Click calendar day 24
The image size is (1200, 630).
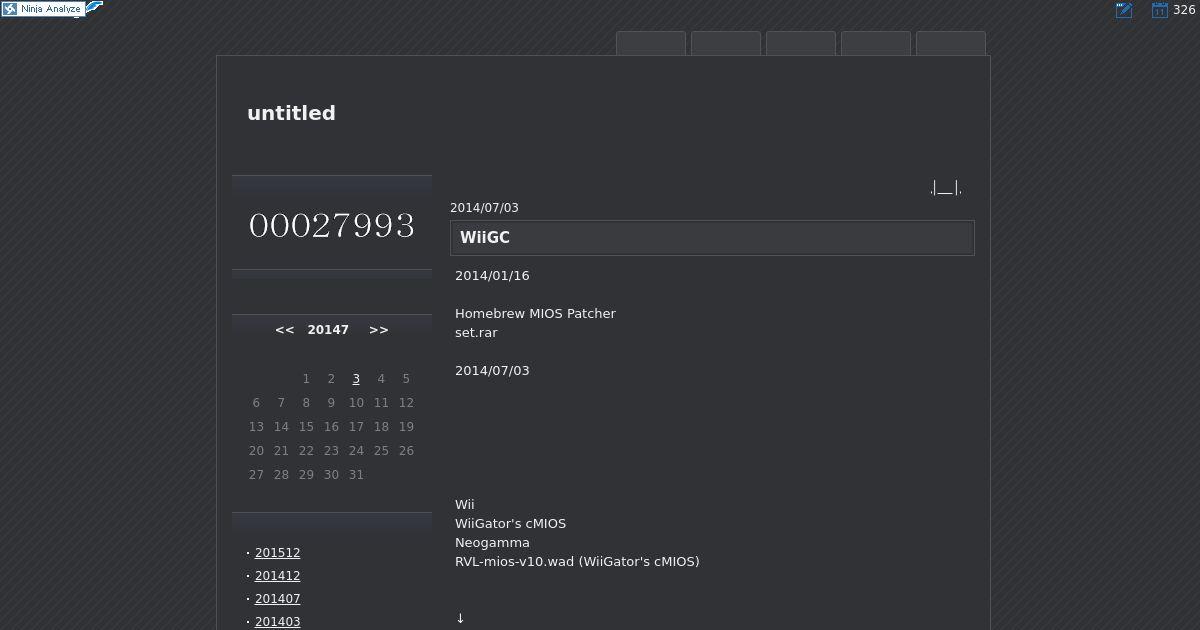click(356, 451)
